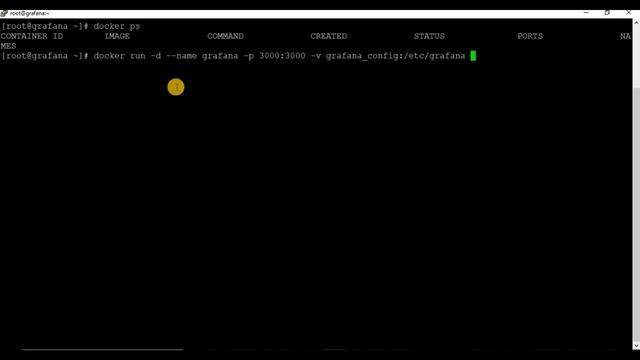The width and height of the screenshot is (640, 360).
Task: Click the CONTAINER ID column header
Action: 32,36
